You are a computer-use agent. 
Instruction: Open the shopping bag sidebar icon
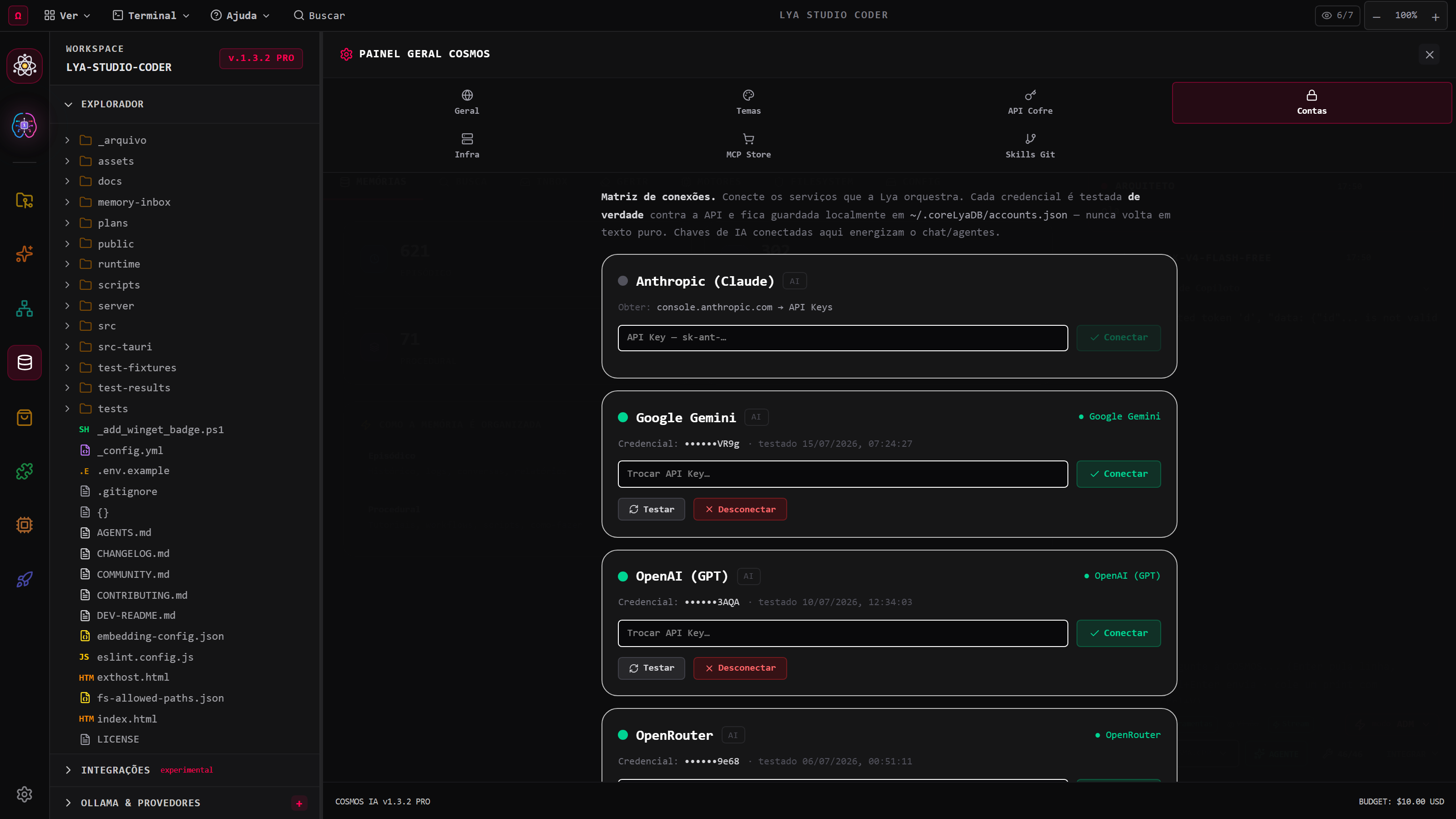[24, 418]
